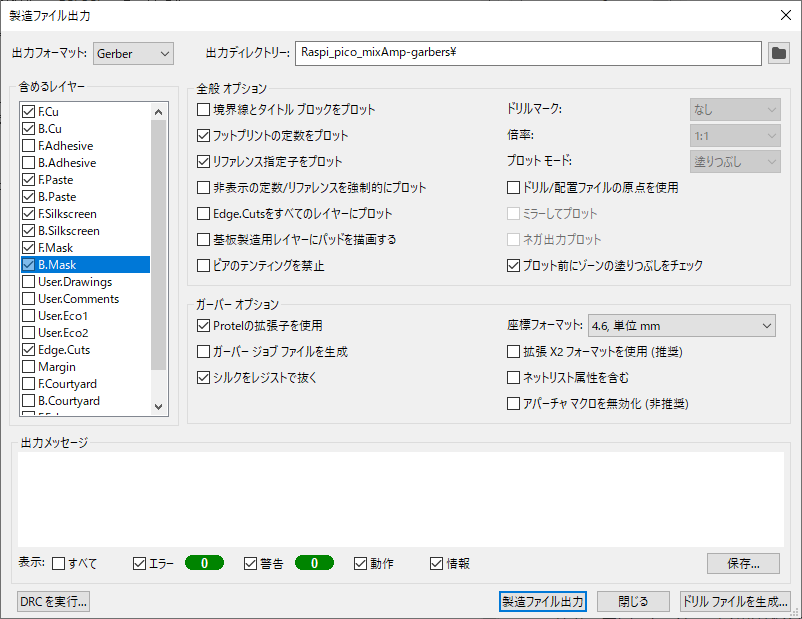The height and width of the screenshot is (619, 802).
Task: Open the 倍率 1:1 dropdown
Action: pos(735,136)
